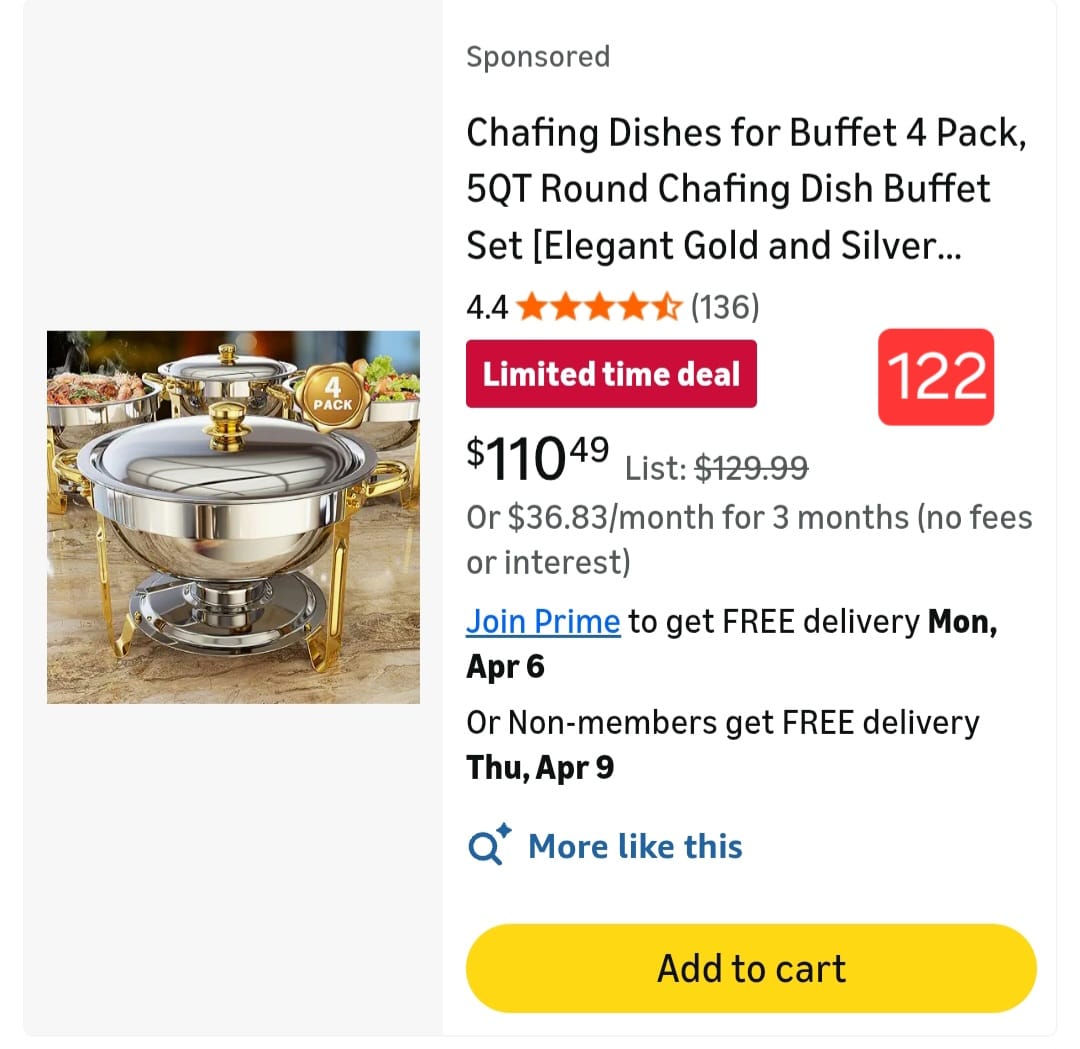Click the truncated Elegant Gold and Silver title line
This screenshot has width=1080, height=1049.
tap(713, 246)
